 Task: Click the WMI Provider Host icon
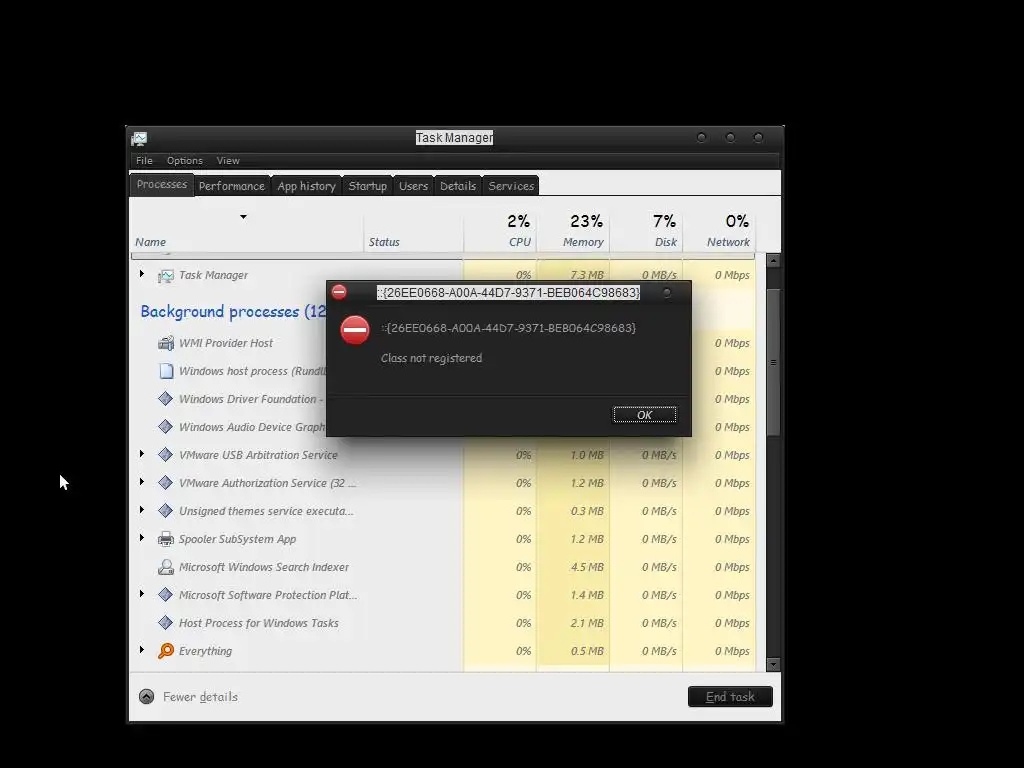coord(166,344)
